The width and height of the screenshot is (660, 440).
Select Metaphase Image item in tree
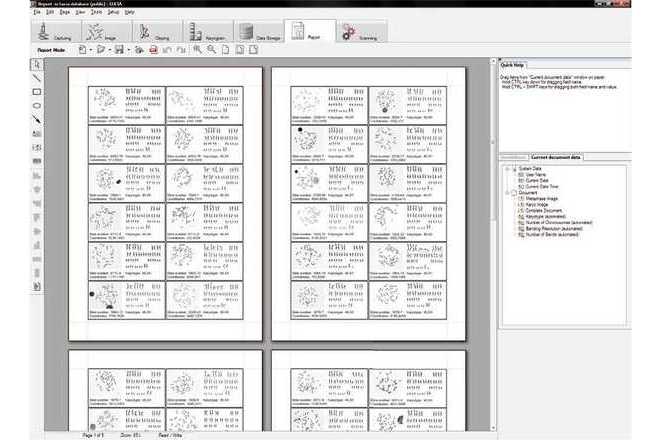coord(541,198)
